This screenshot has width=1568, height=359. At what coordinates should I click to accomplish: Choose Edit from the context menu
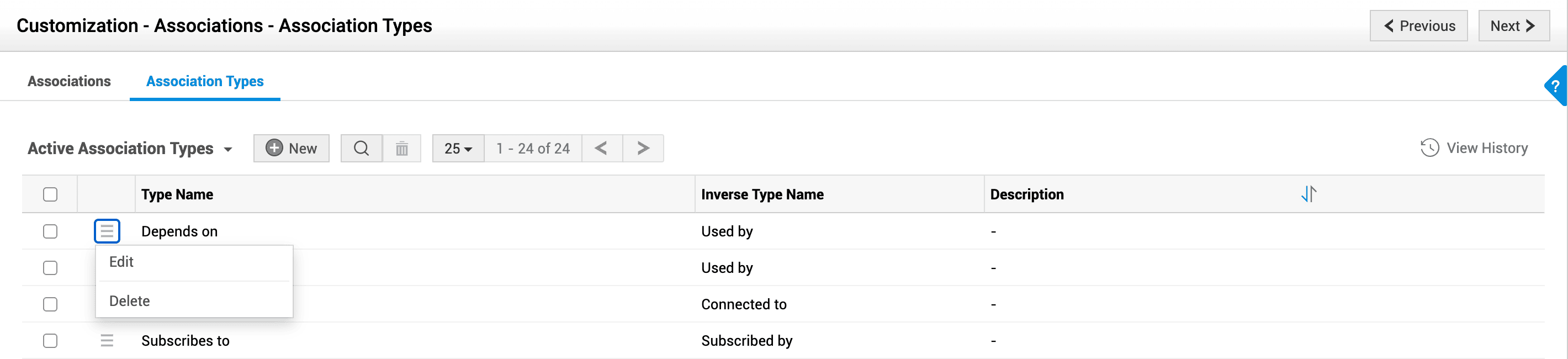point(121,262)
